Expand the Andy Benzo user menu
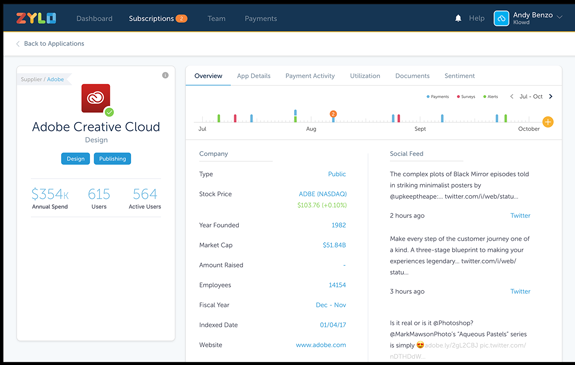 click(560, 17)
